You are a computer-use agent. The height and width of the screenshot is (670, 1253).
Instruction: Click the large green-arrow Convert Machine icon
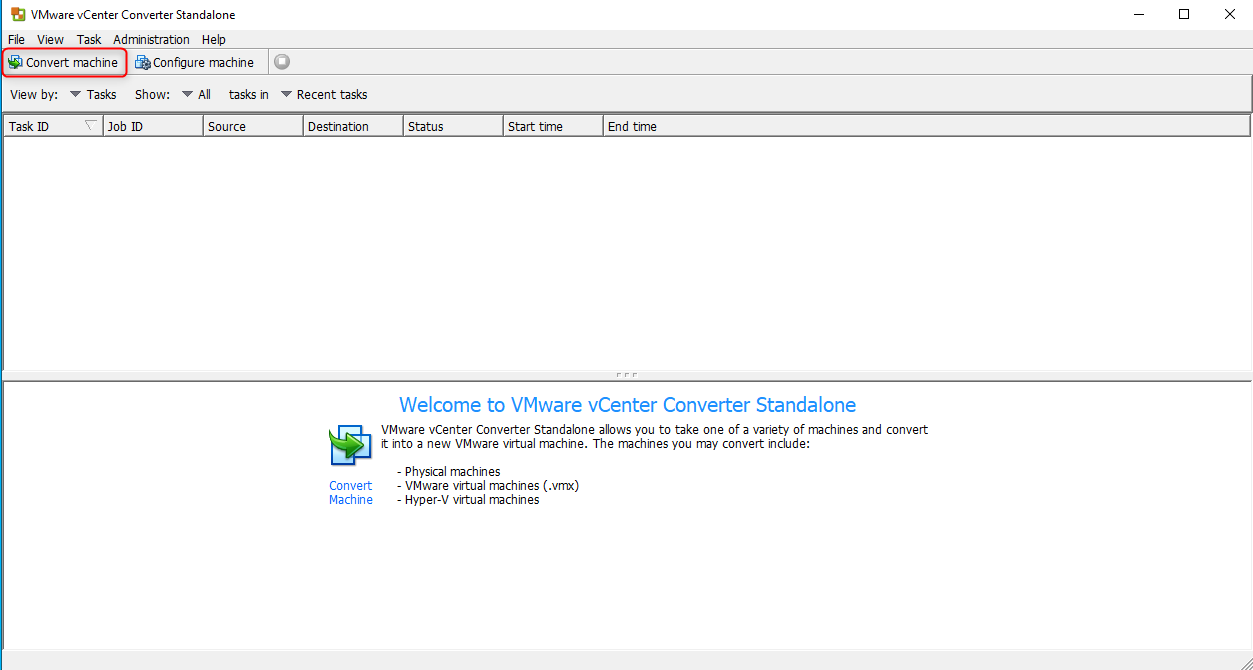click(x=350, y=445)
